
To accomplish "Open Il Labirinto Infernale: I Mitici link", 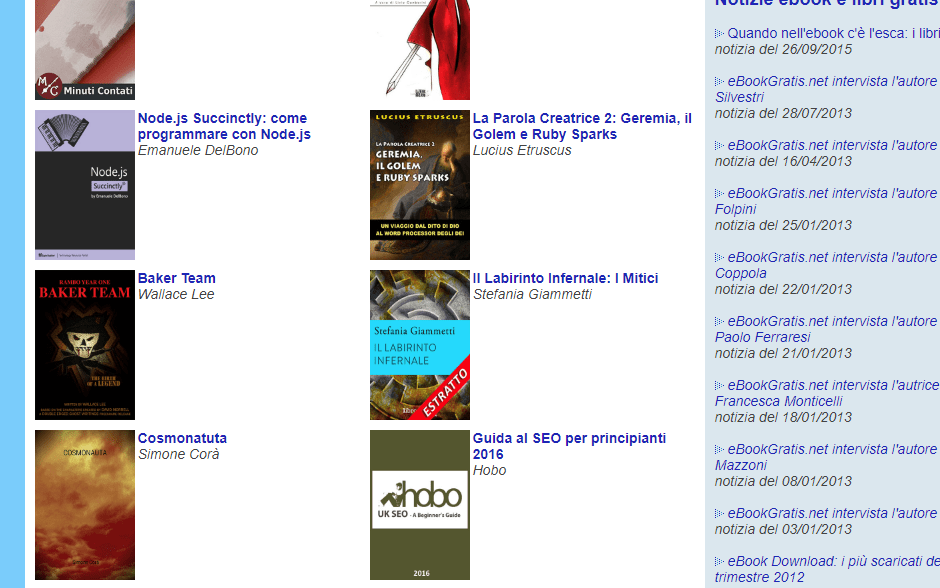I will 565,278.
